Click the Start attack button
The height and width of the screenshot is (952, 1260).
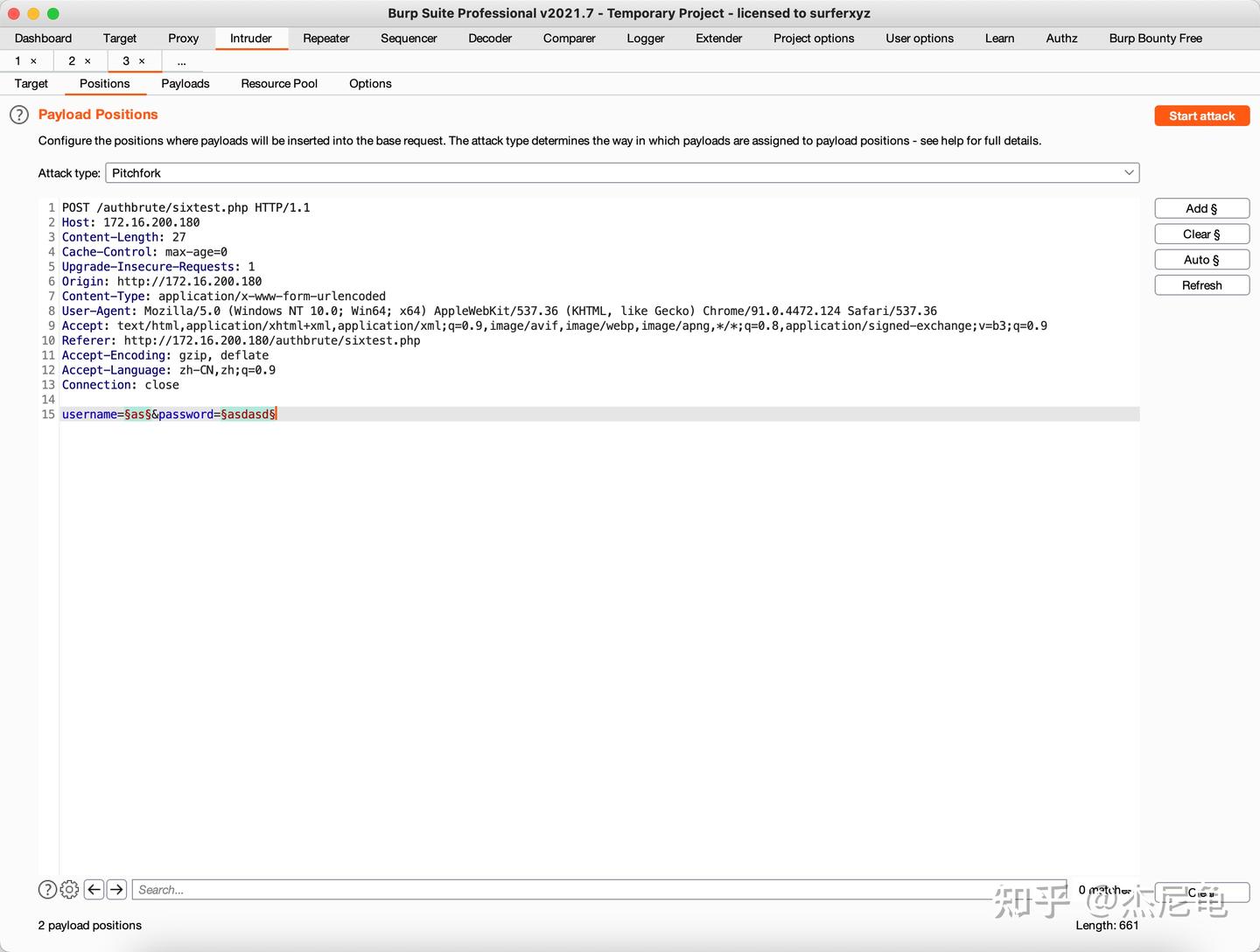(x=1202, y=116)
